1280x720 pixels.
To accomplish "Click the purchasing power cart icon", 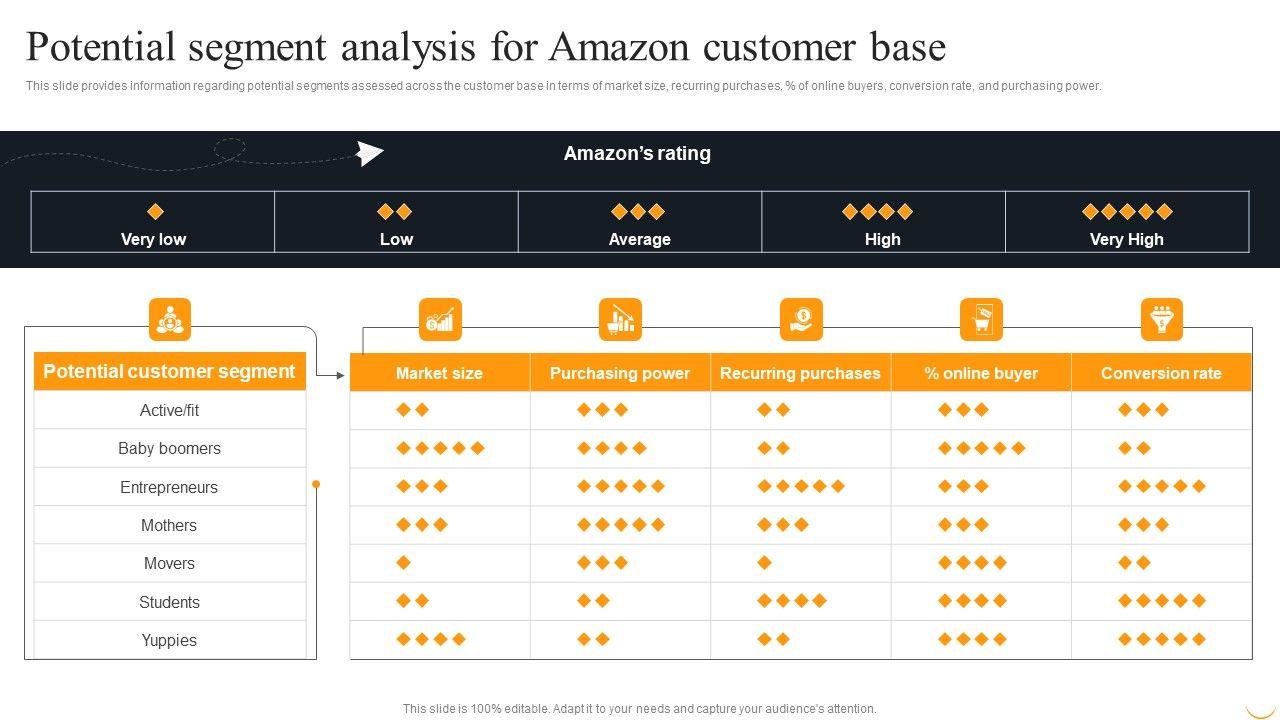I will (x=620, y=320).
